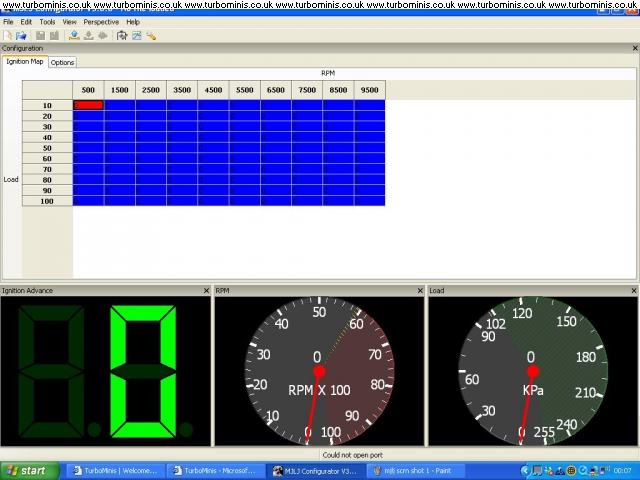The image size is (640, 480).
Task: Close the Ignition Advance panel
Action: (206, 291)
